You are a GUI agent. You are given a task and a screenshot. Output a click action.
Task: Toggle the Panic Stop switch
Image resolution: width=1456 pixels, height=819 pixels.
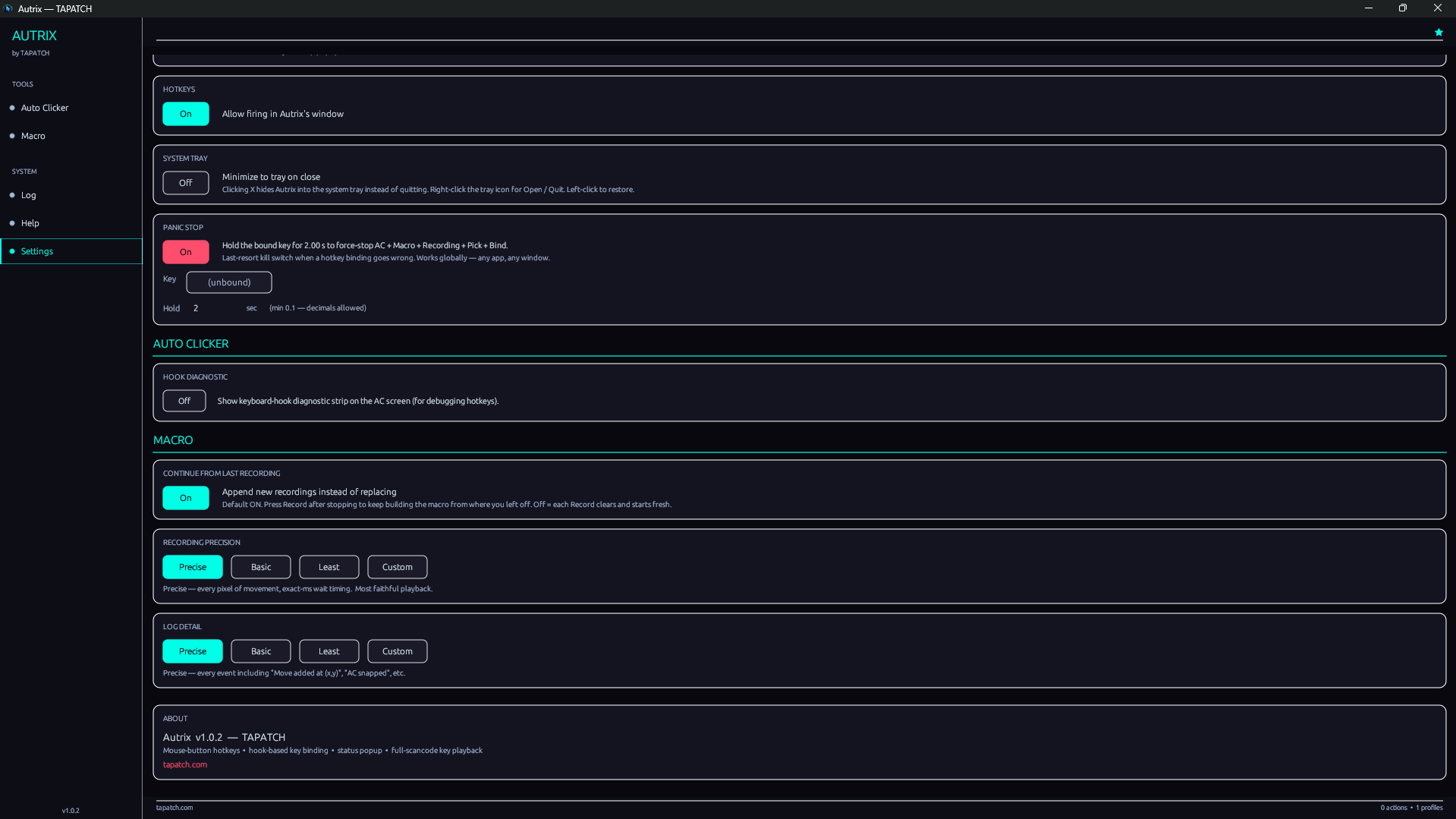186,252
